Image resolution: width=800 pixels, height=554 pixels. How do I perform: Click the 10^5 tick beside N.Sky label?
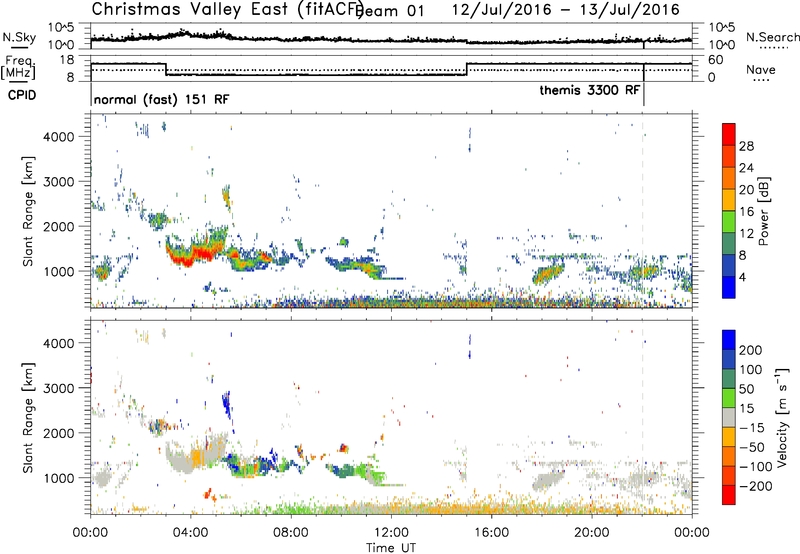coord(61,27)
